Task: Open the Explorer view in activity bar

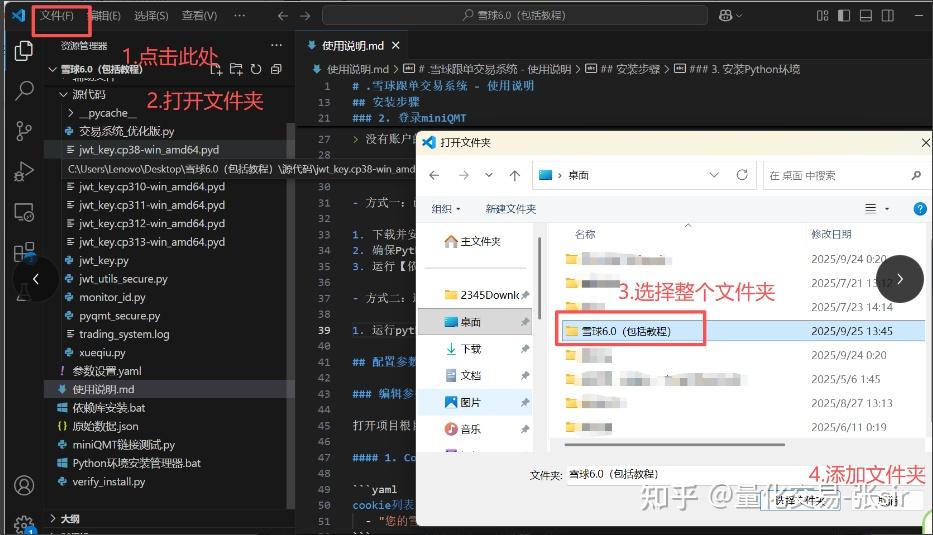Action: 24,51
